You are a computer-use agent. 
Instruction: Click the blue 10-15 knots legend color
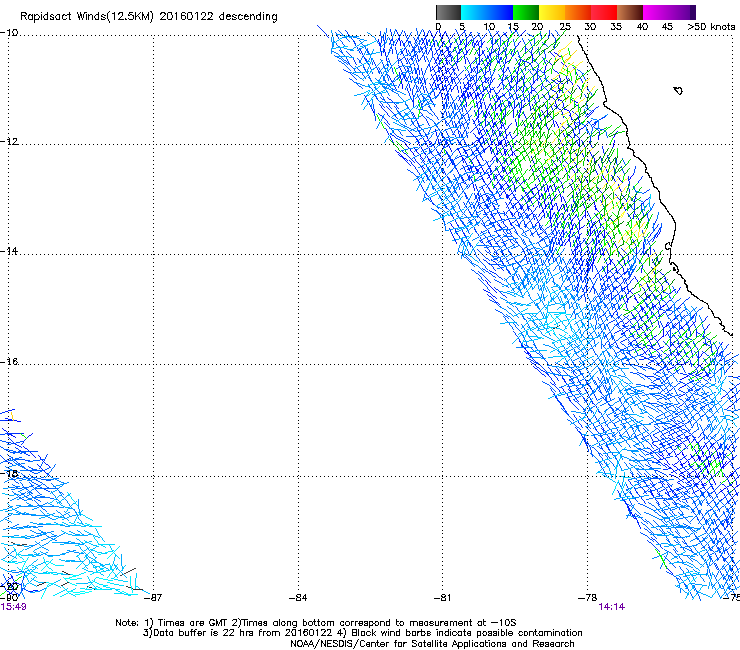point(500,12)
